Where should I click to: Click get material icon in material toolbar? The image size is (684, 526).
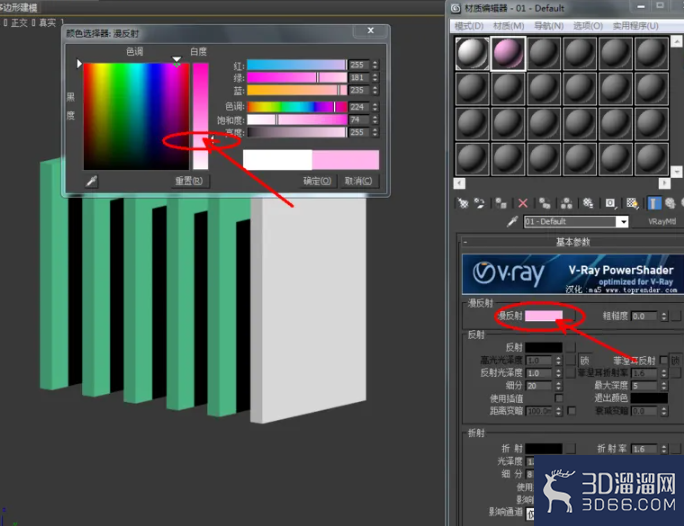[463, 203]
